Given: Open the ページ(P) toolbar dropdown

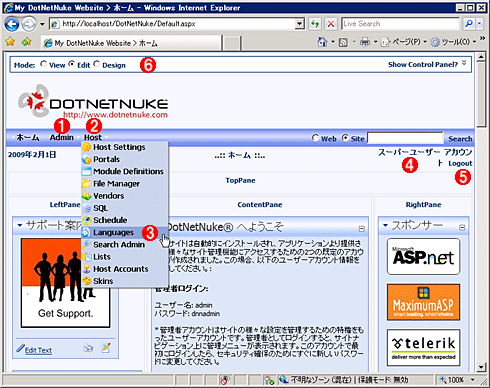Looking at the screenshot, I should 425,42.
